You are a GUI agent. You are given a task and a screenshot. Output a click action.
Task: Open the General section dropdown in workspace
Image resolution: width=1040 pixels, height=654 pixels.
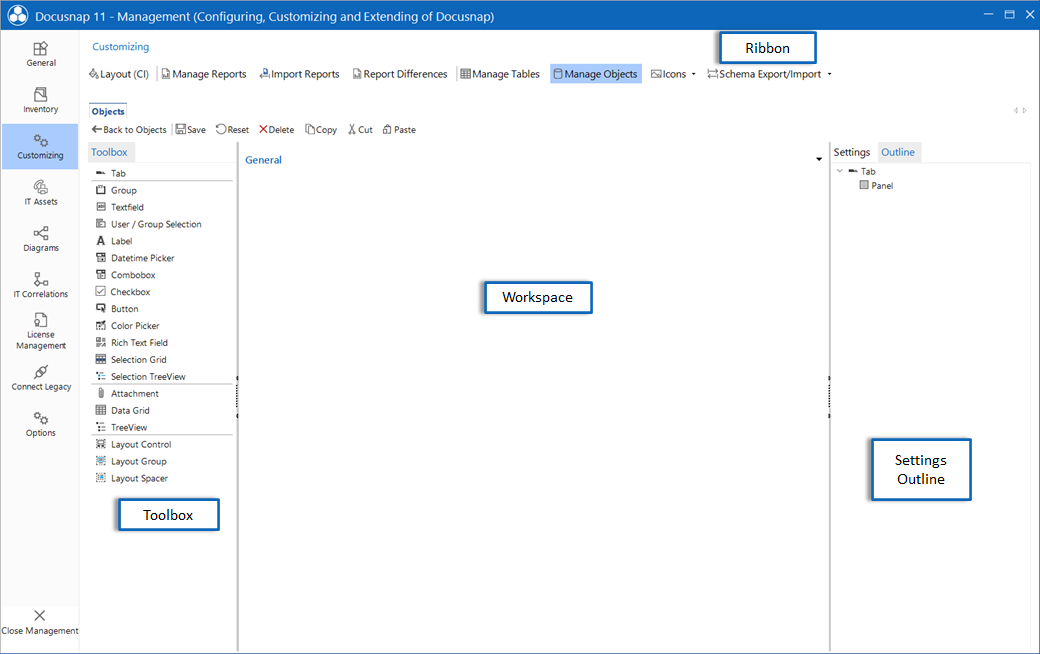[818, 158]
